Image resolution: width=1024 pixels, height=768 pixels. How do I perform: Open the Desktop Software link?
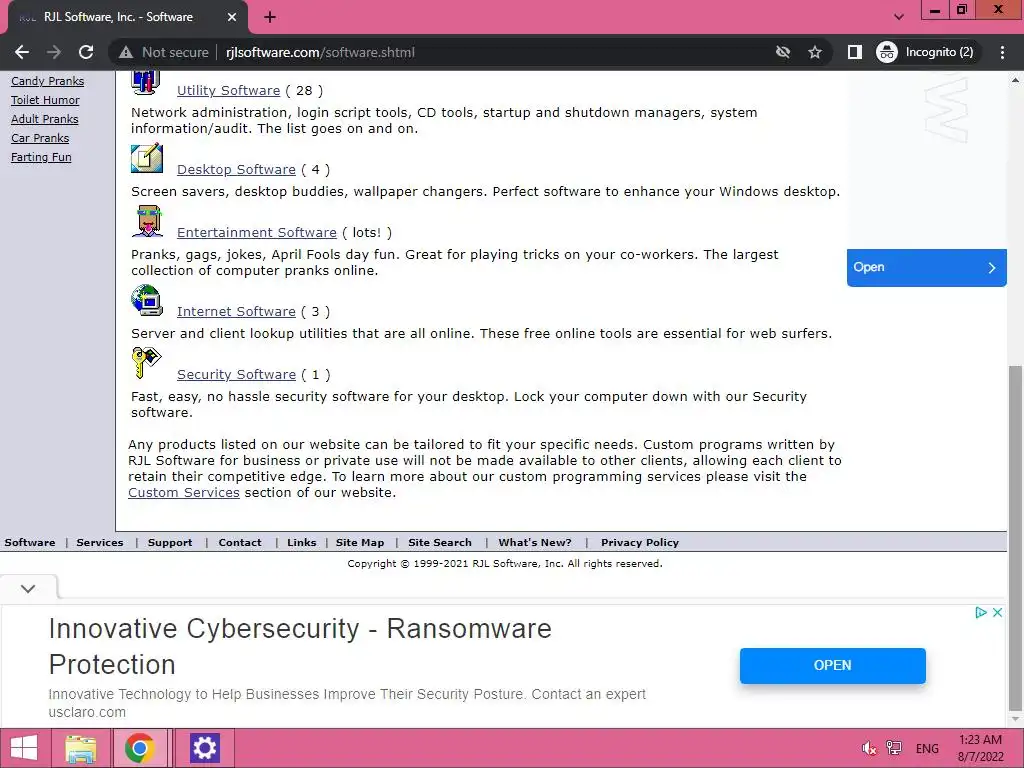236,170
